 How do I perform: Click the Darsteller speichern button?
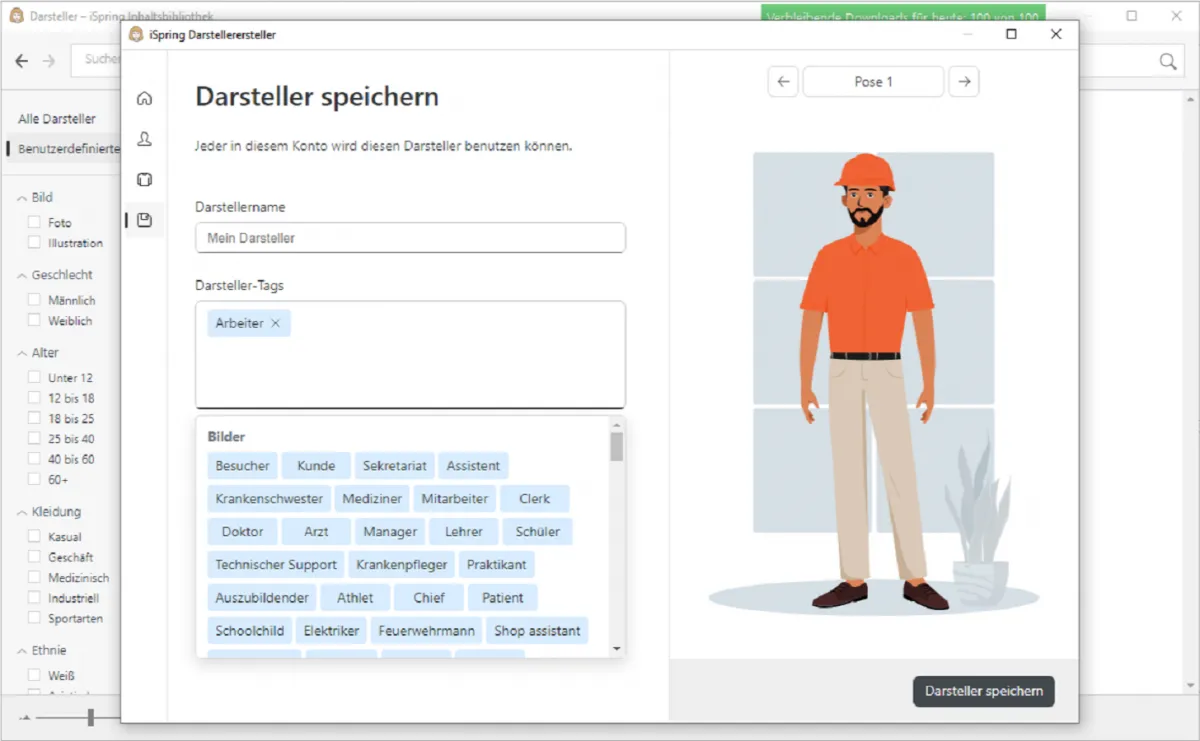983,691
